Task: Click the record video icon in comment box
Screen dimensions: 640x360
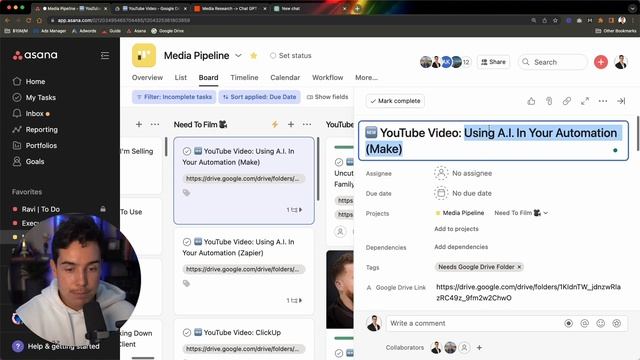Action: click(568, 323)
